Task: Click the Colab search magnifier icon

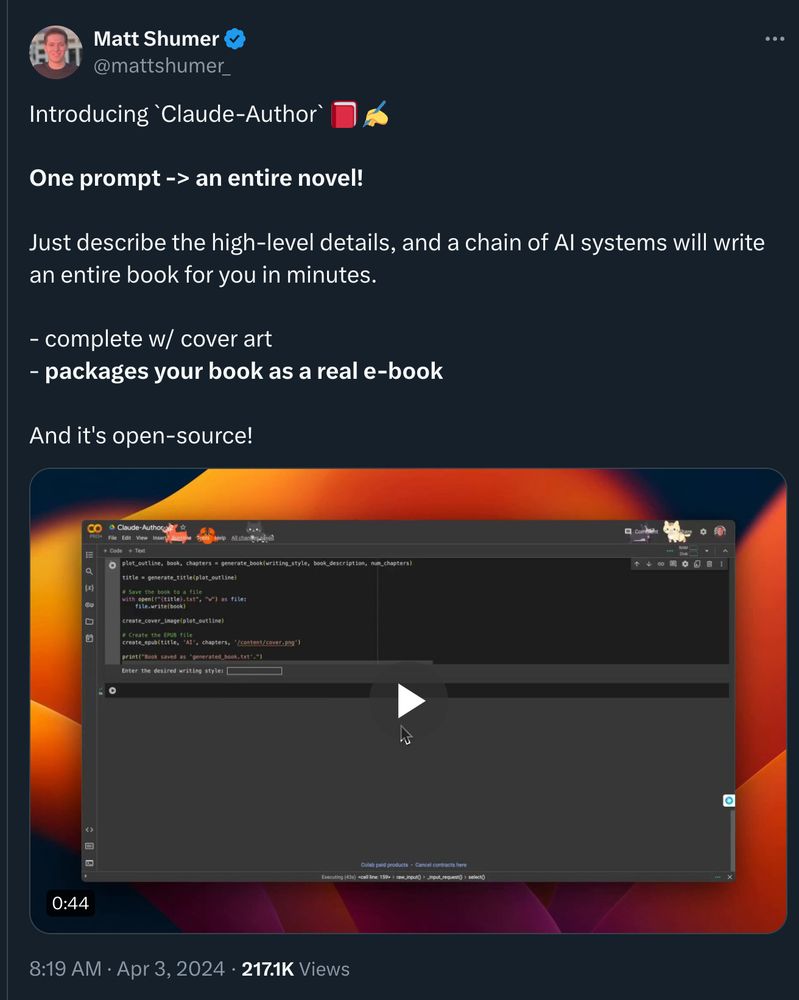Action: (x=89, y=571)
